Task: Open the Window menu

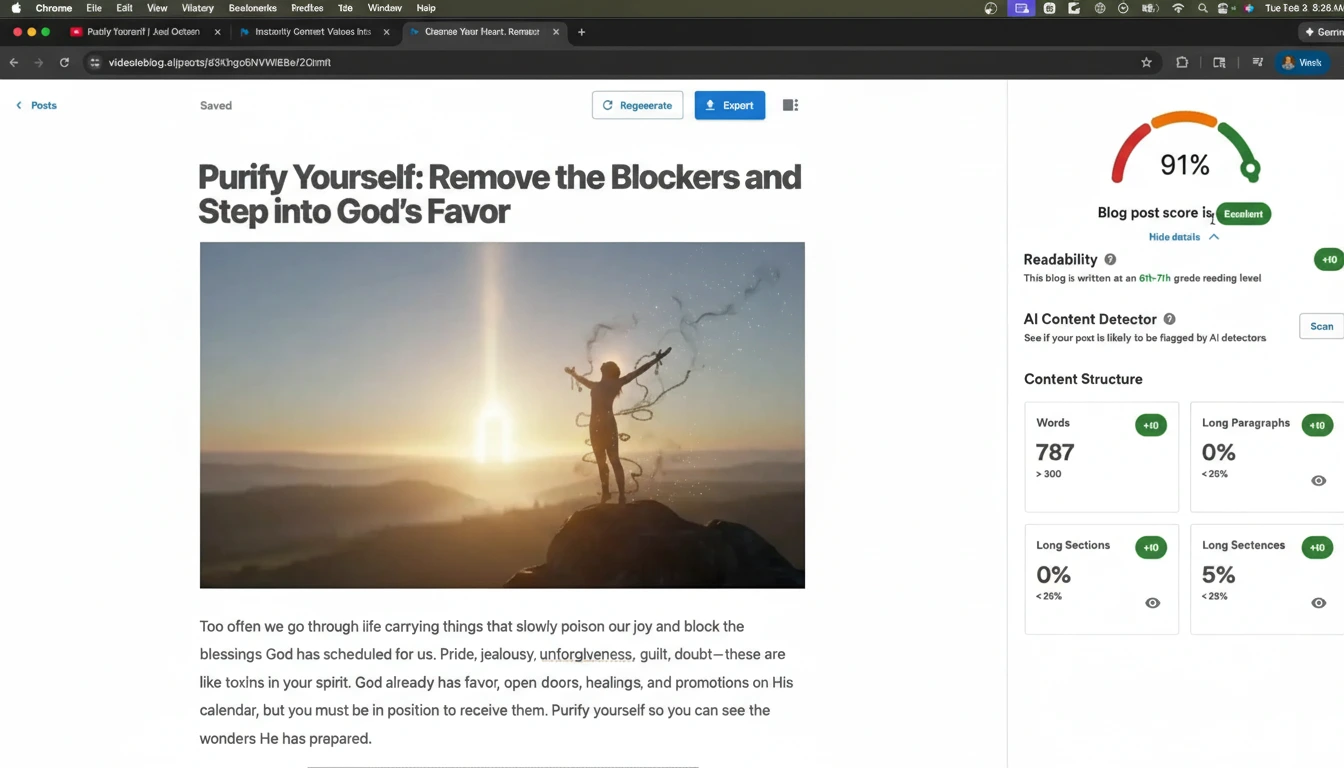Action: [385, 8]
